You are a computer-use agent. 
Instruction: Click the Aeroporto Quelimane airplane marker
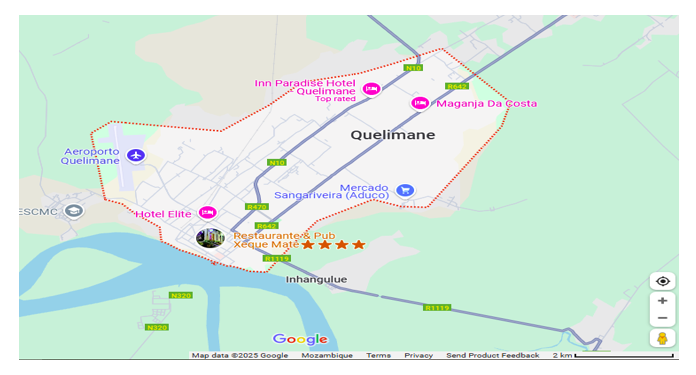click(x=136, y=155)
